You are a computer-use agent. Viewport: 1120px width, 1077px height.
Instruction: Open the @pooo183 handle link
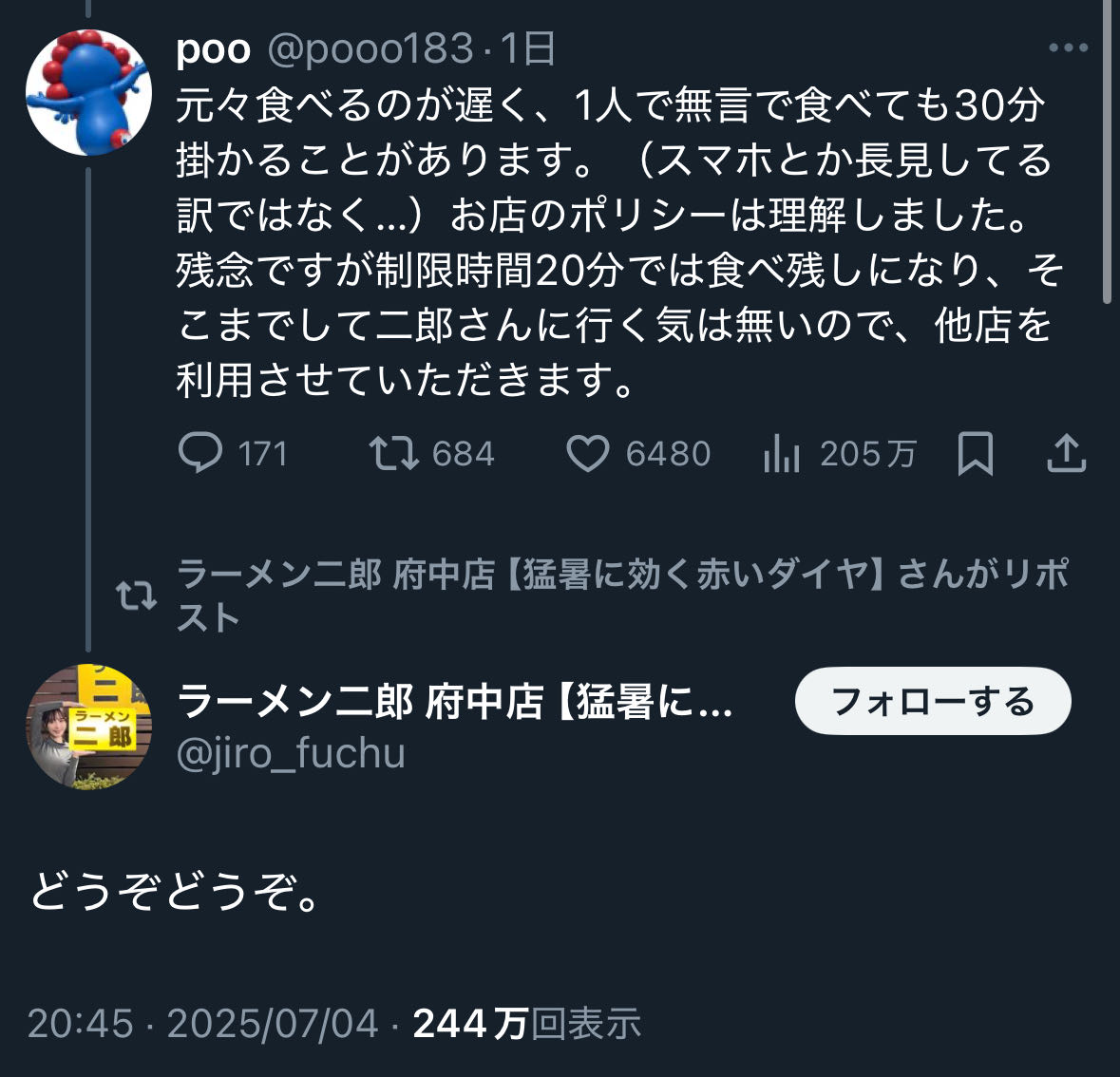pos(370,48)
